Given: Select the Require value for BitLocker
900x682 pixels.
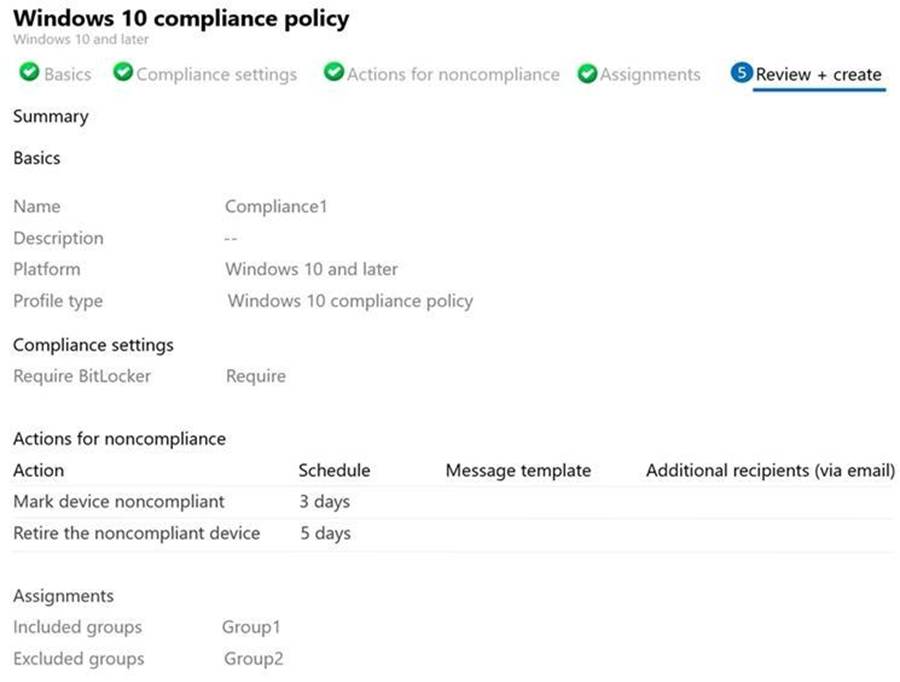Looking at the screenshot, I should point(256,376).
